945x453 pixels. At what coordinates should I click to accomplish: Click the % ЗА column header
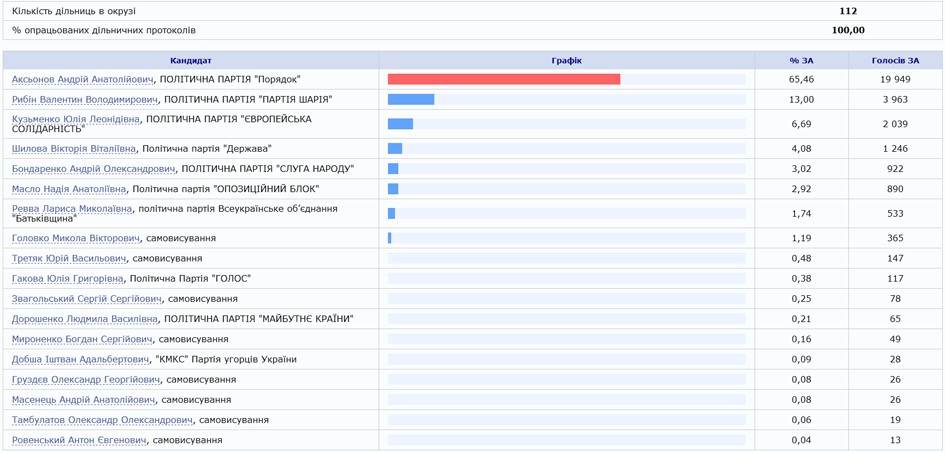click(802, 60)
